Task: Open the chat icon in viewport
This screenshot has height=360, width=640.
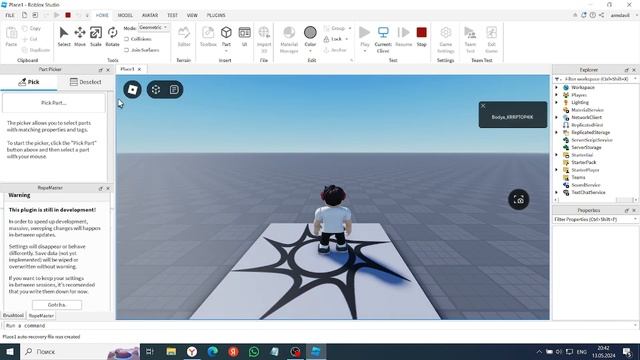Action: 174,90
